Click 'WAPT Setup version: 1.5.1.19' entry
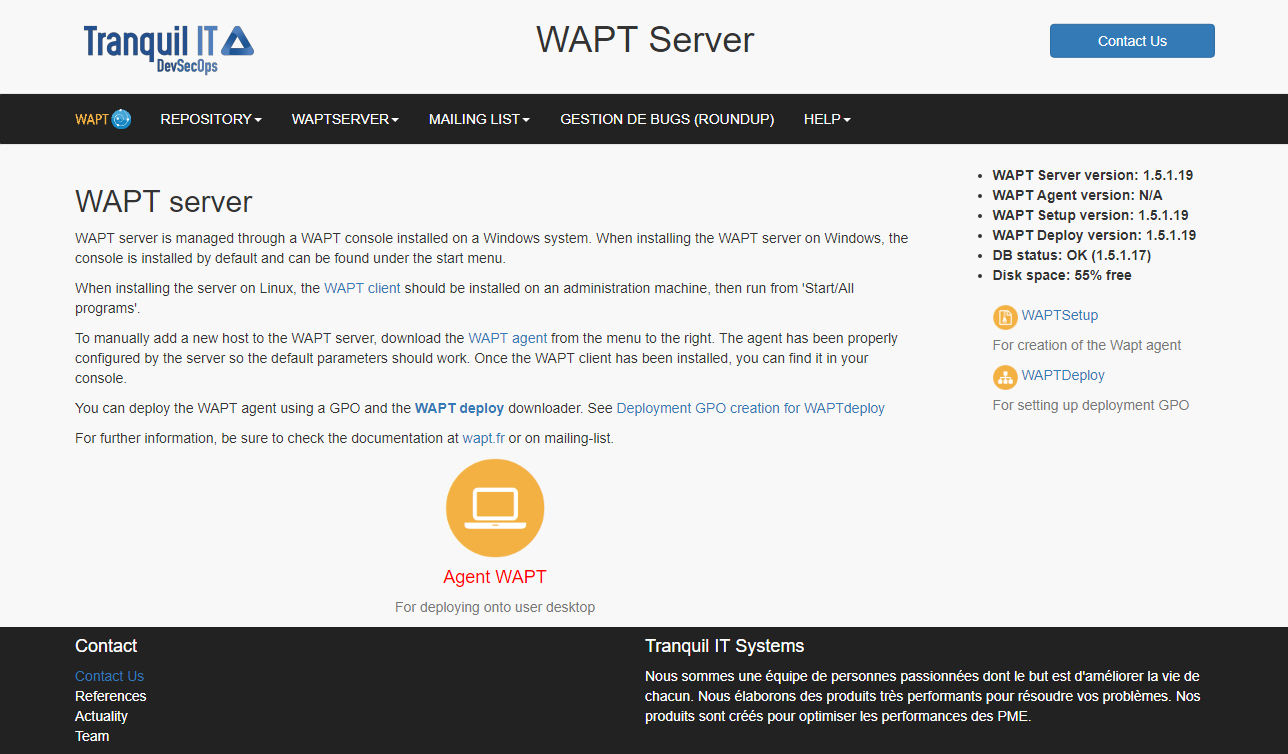Image resolution: width=1288 pixels, height=754 pixels. [1090, 215]
